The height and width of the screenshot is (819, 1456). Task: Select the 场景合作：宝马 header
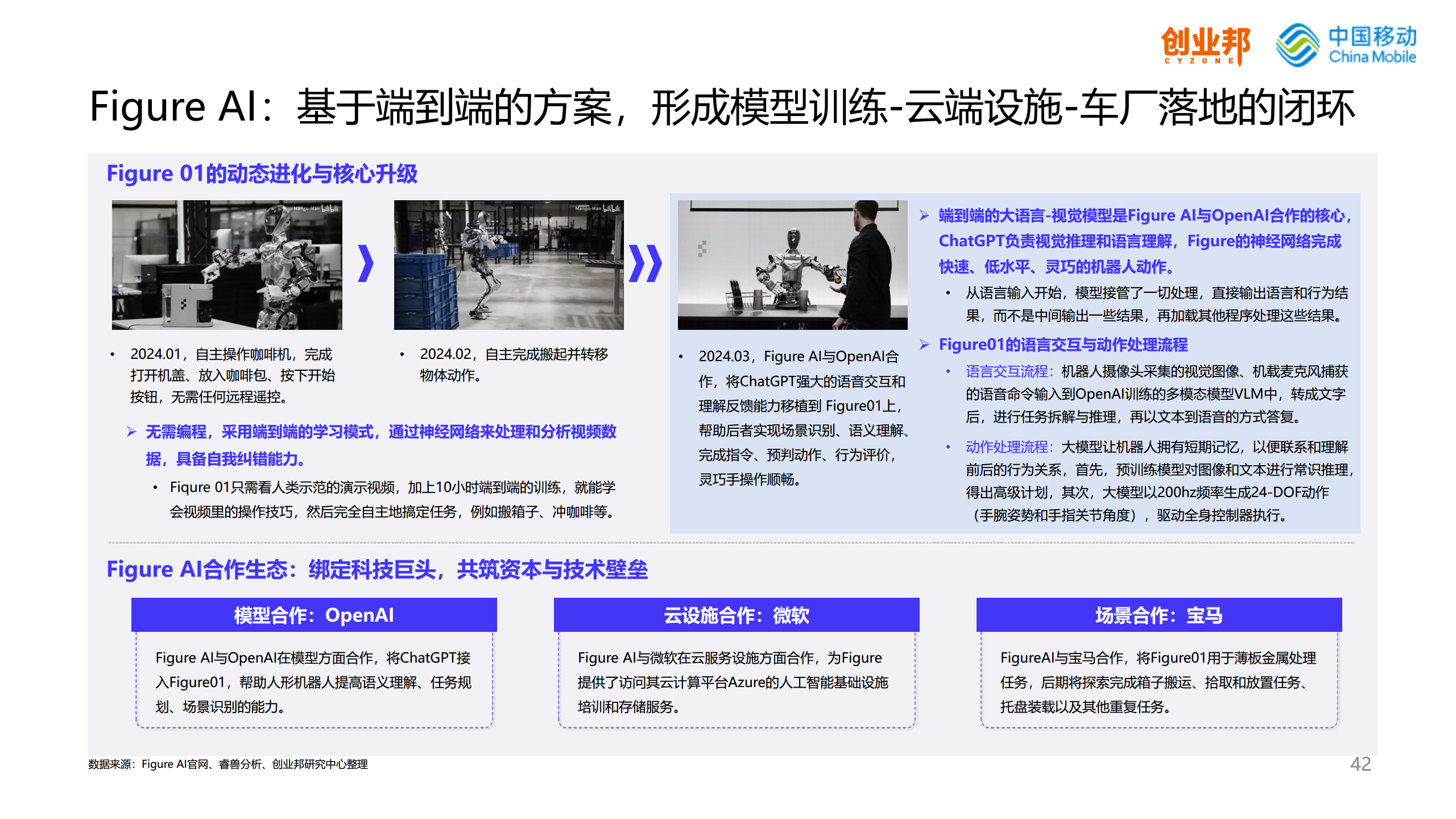pyautogui.click(x=1159, y=615)
